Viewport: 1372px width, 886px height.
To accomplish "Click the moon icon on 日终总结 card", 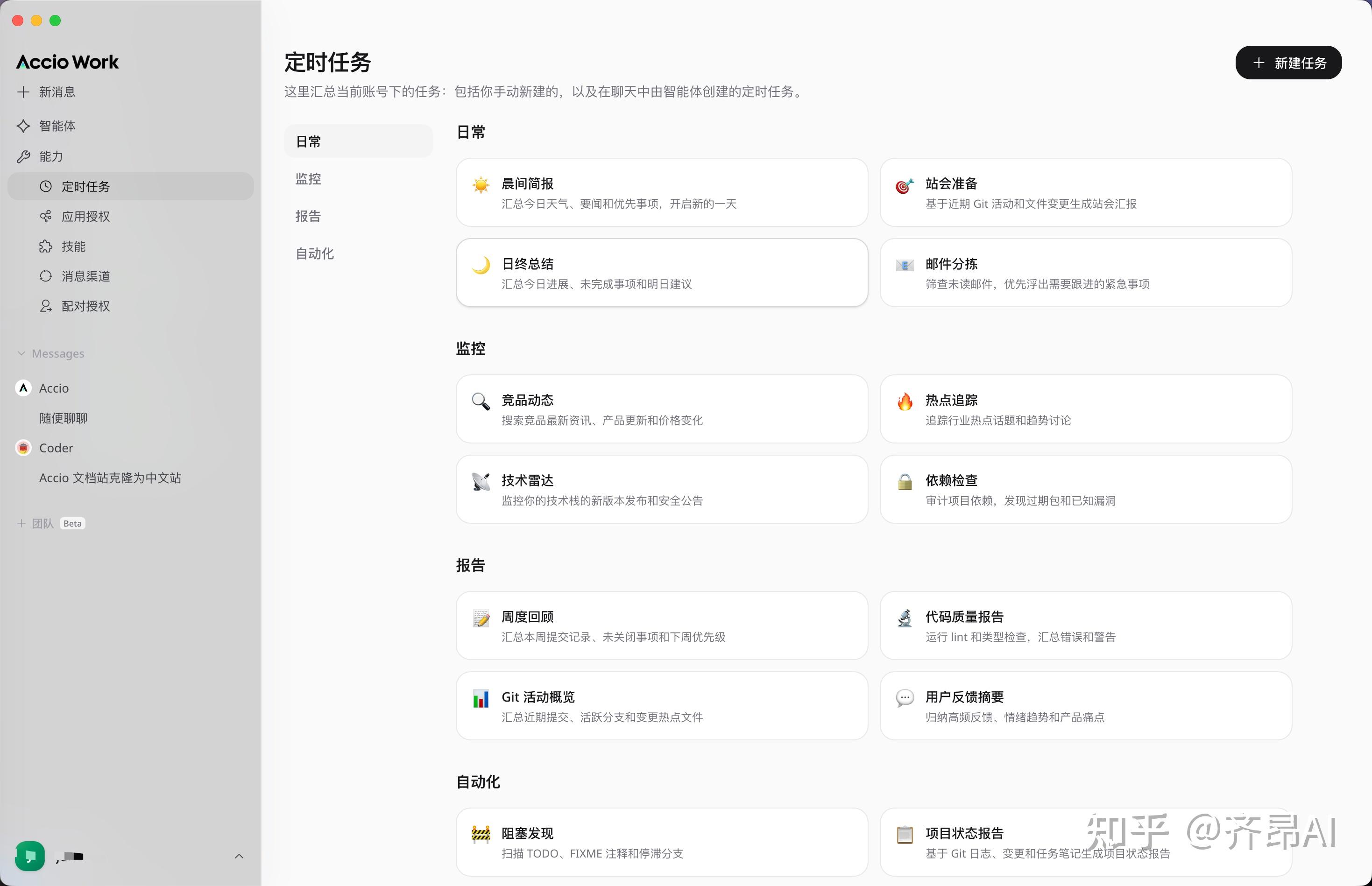I will (x=481, y=265).
